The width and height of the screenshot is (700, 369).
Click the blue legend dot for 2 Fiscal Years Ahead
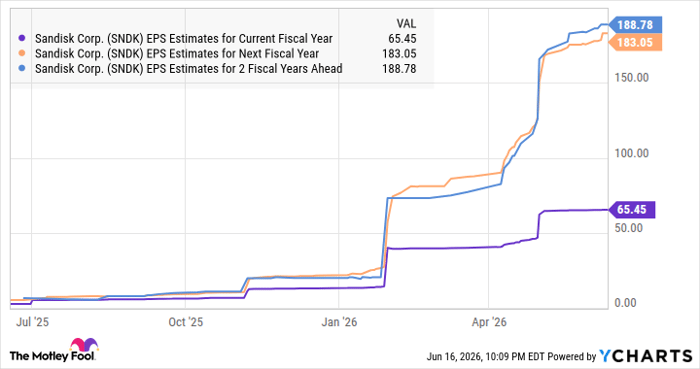pos(22,69)
